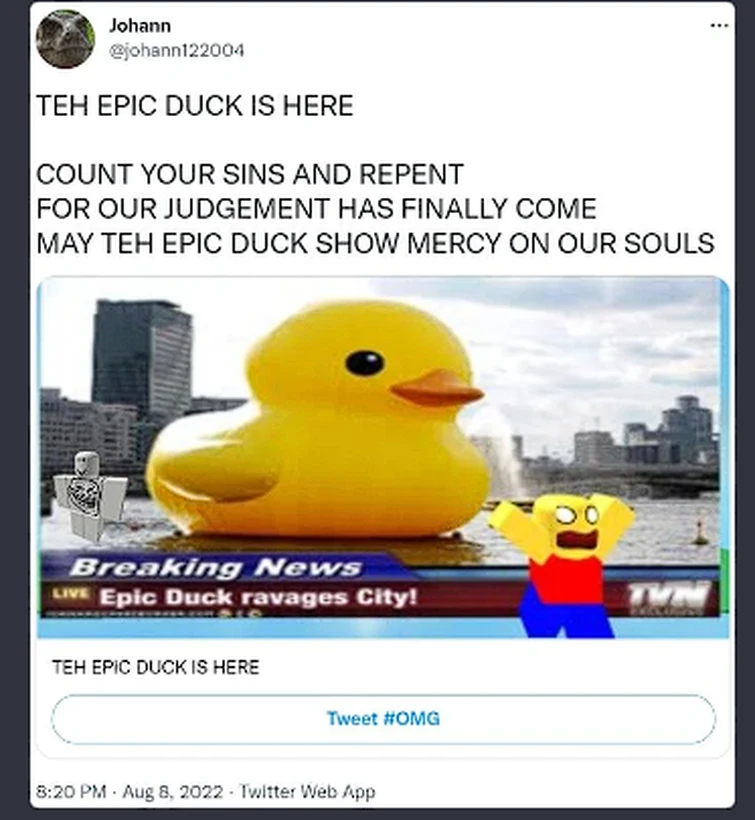The height and width of the screenshot is (820, 755).
Task: Click the screaming yellow Roblox noob figure
Action: tap(562, 566)
